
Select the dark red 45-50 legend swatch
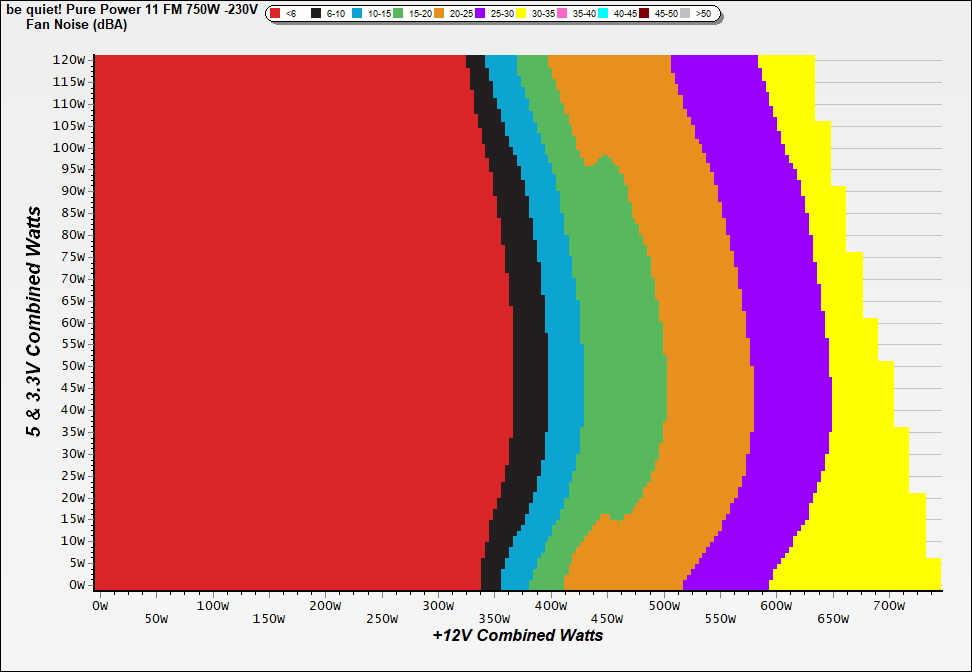point(645,14)
